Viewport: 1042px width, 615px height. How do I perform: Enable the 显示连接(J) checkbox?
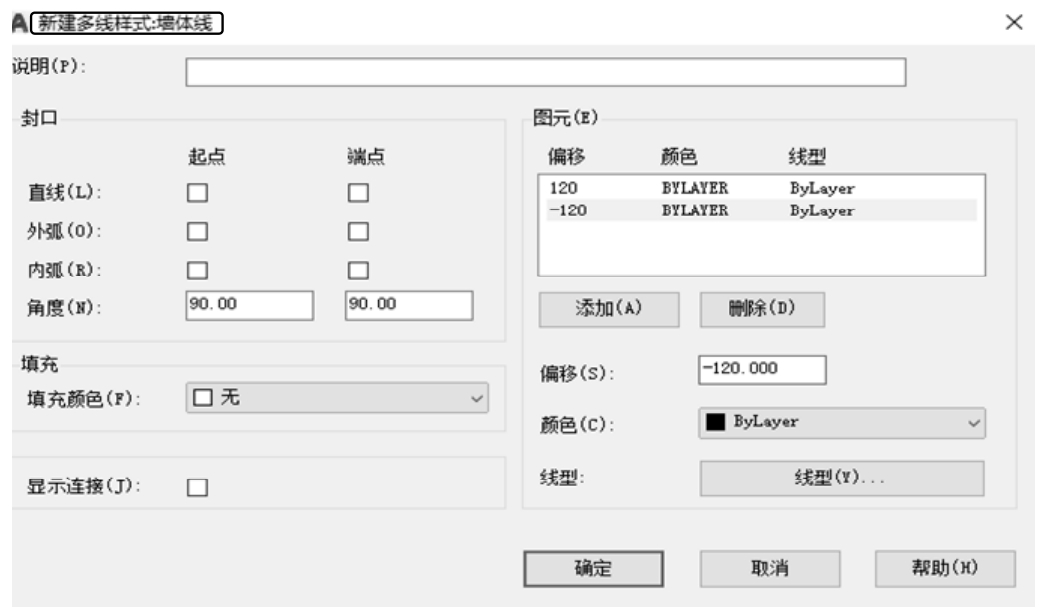[198, 487]
